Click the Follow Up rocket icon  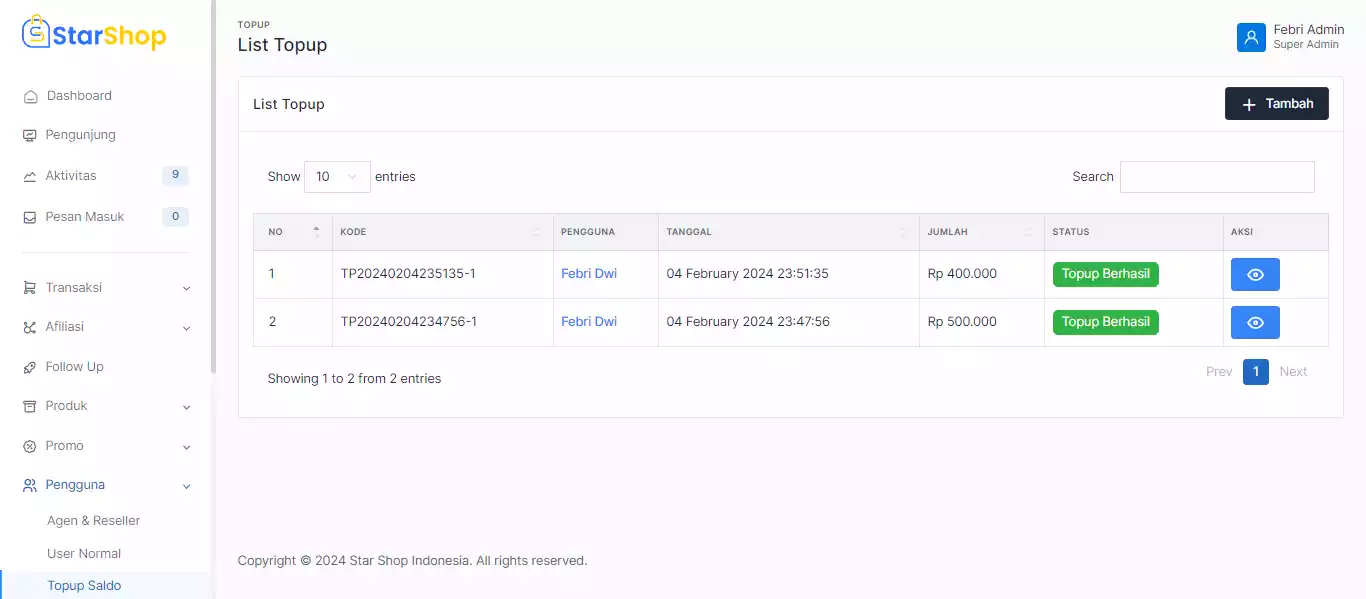[30, 367]
